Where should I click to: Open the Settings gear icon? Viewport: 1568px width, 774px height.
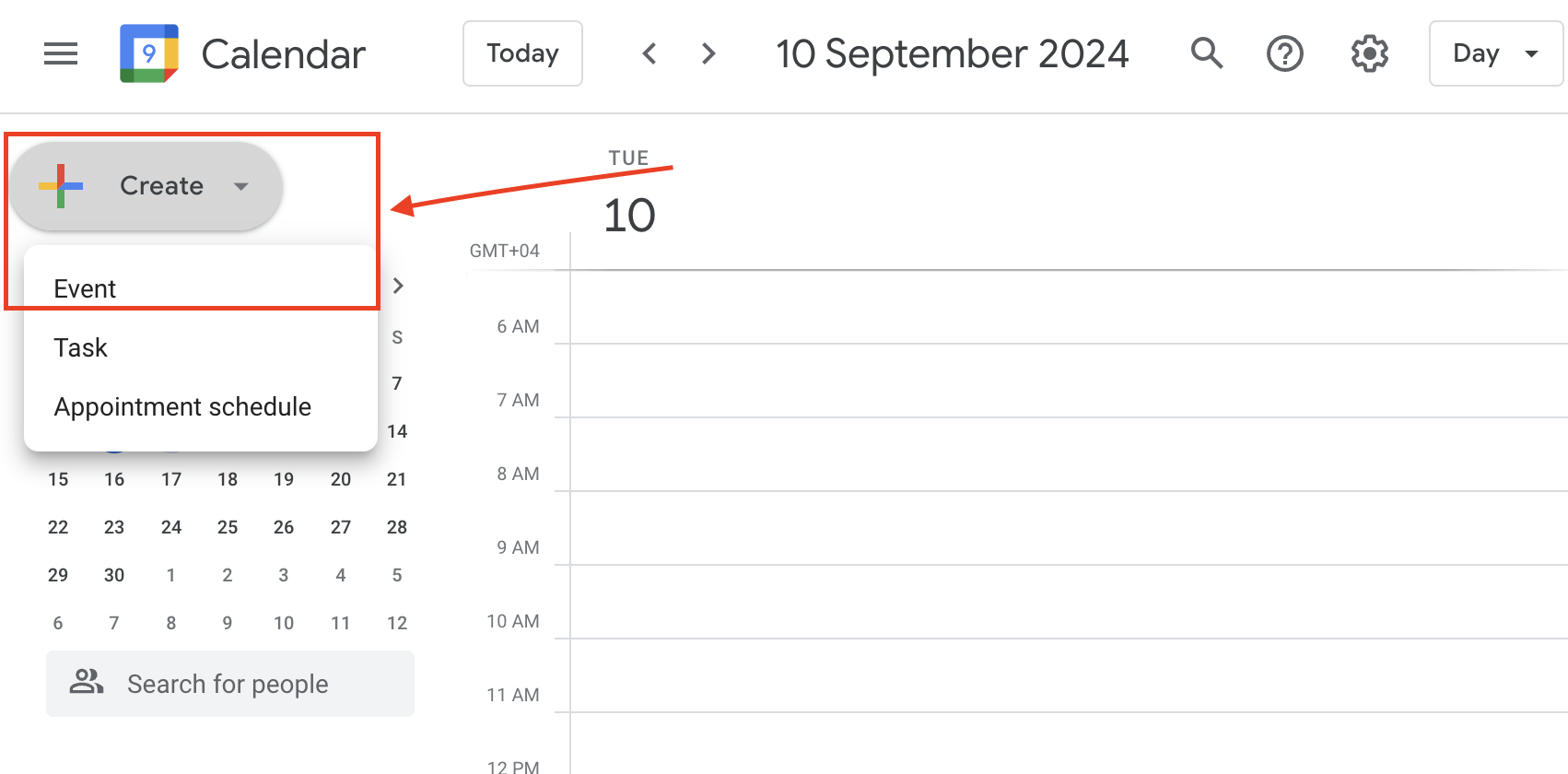(x=1369, y=53)
